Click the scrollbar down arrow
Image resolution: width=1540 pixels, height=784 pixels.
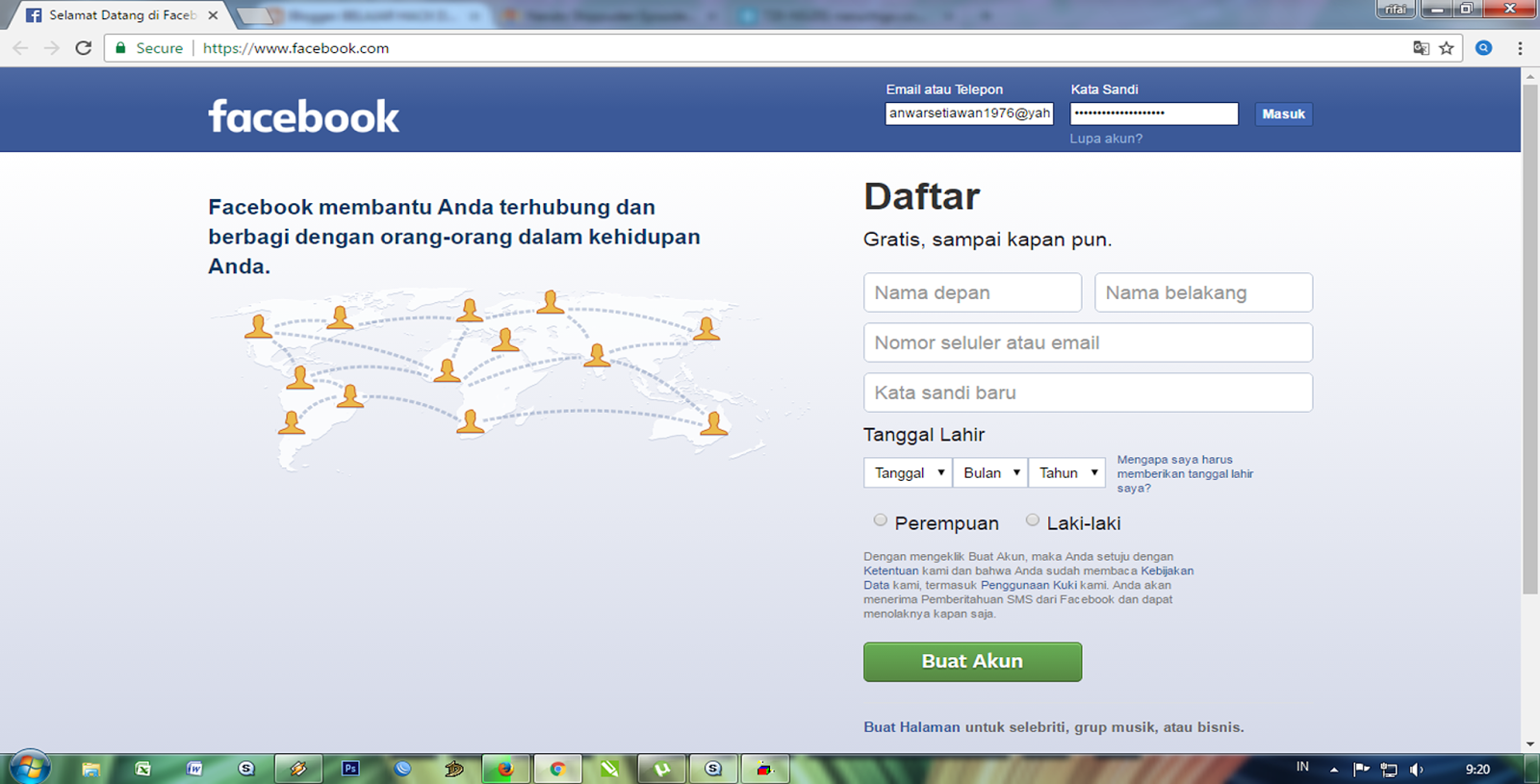click(x=1530, y=745)
